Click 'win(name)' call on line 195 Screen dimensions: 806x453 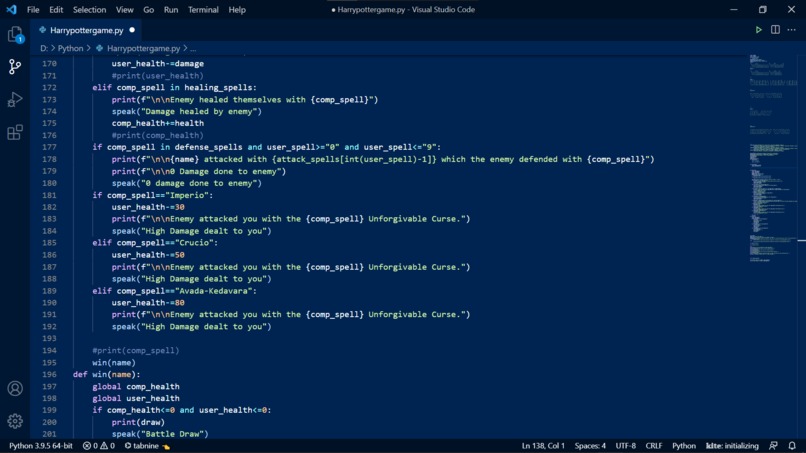[x=114, y=363]
